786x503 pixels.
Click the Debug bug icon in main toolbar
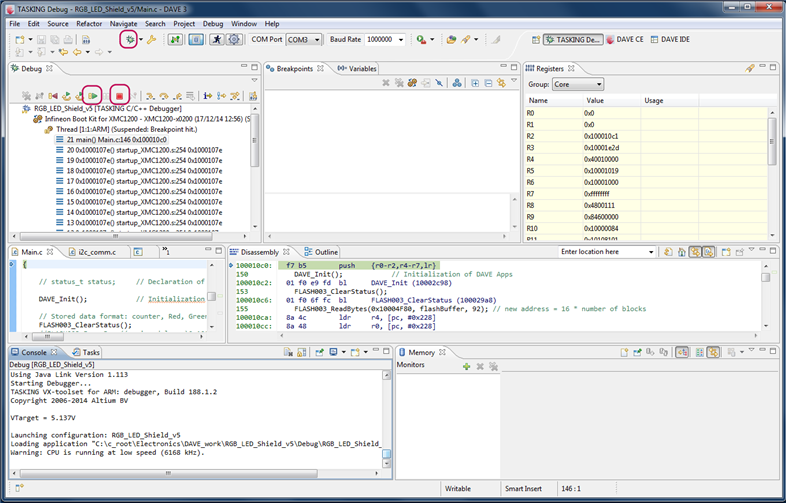[x=128, y=39]
